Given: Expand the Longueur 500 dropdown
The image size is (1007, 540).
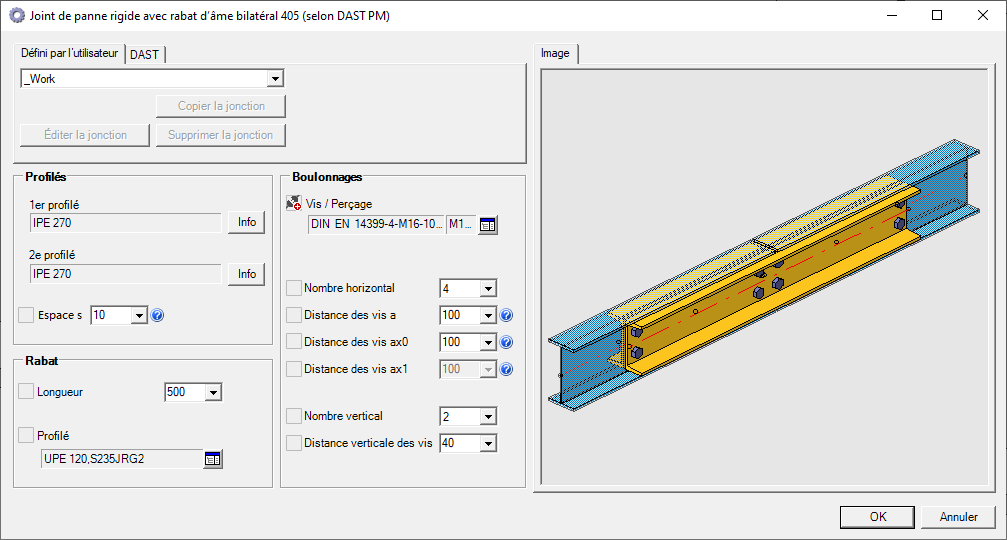Looking at the screenshot, I should [x=213, y=392].
